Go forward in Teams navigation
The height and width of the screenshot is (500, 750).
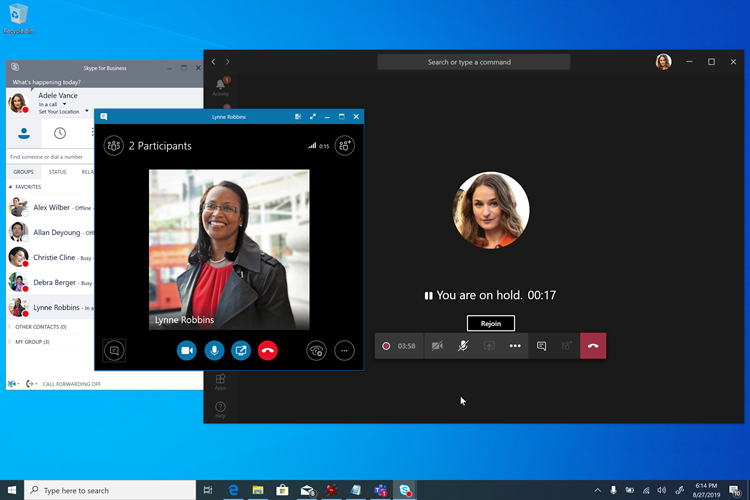(x=228, y=62)
